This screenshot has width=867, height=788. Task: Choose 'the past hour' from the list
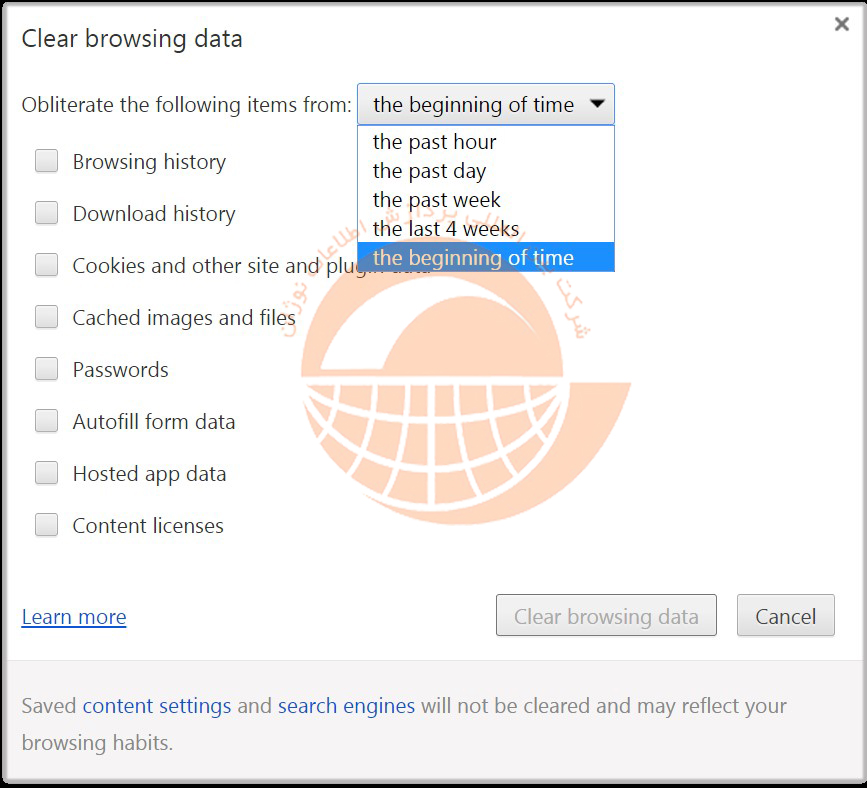pos(435,142)
